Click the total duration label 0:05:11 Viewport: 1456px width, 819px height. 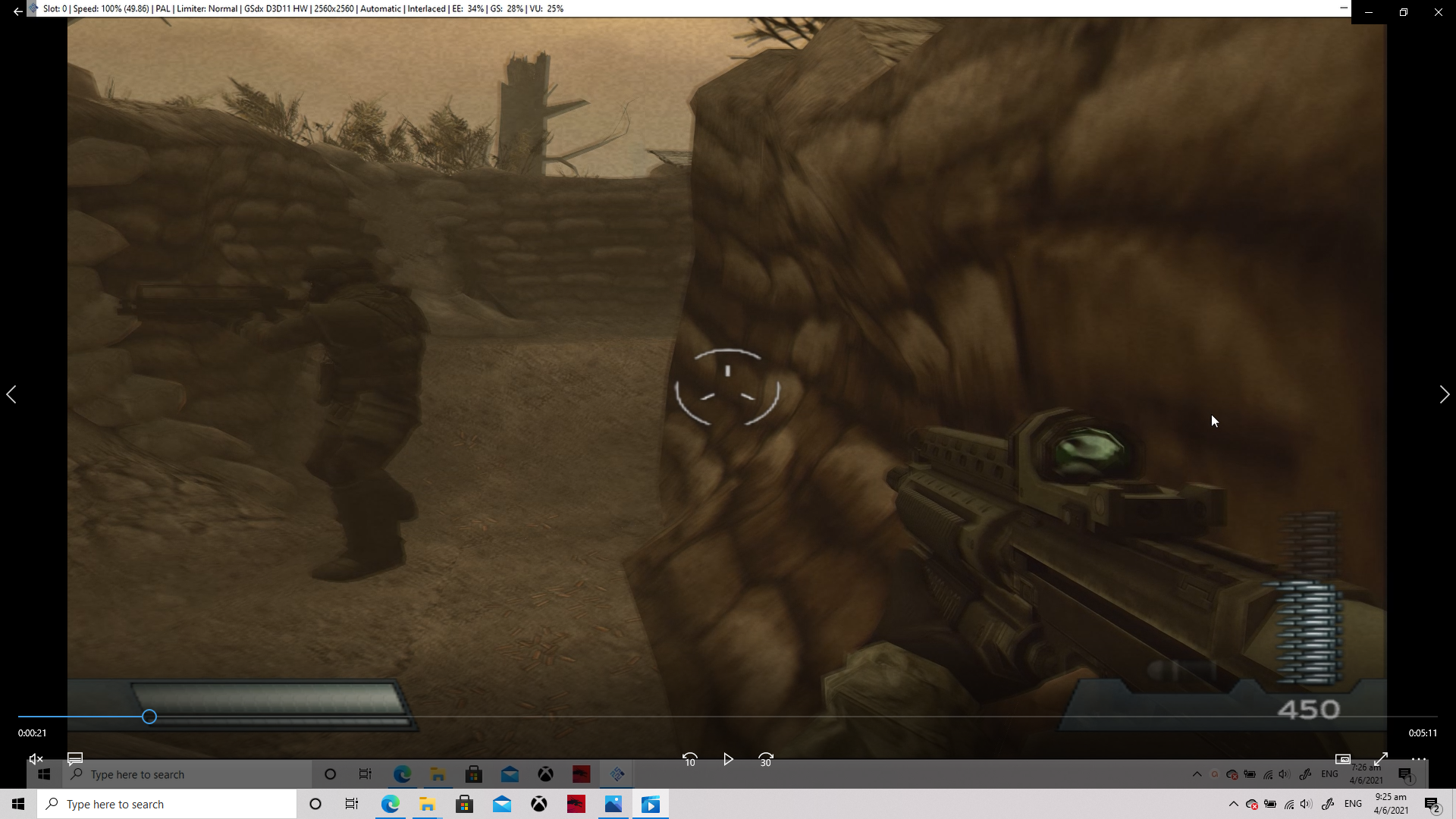(x=1423, y=733)
